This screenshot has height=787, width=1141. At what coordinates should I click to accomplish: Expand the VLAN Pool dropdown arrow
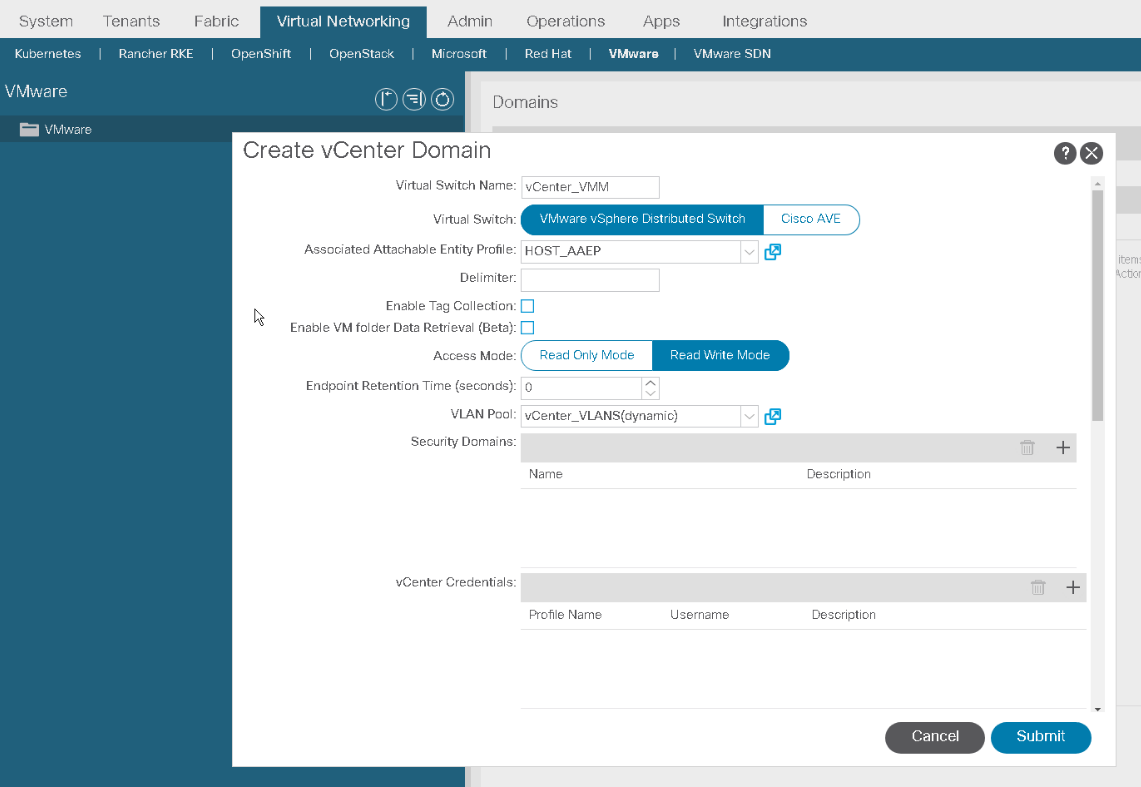(749, 416)
